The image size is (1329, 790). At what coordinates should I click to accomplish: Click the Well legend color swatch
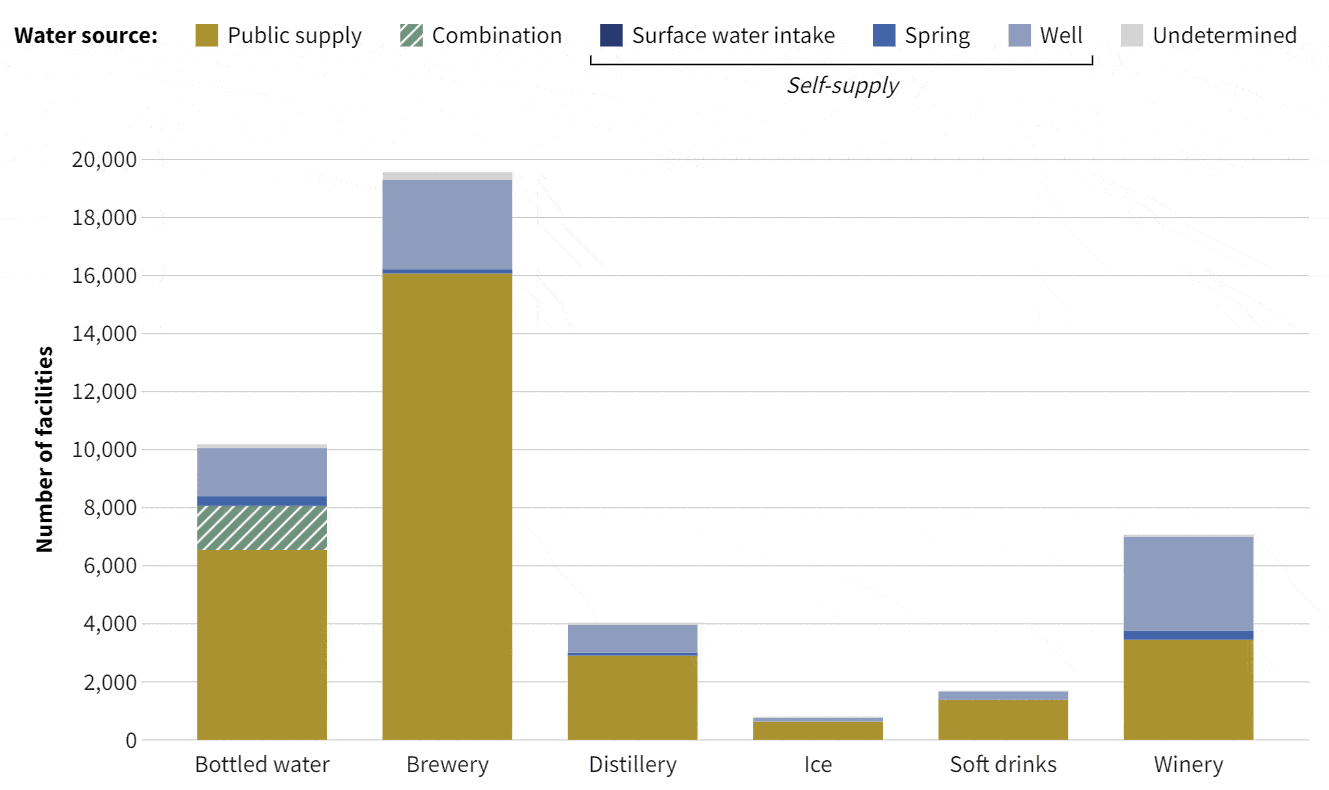(1019, 36)
